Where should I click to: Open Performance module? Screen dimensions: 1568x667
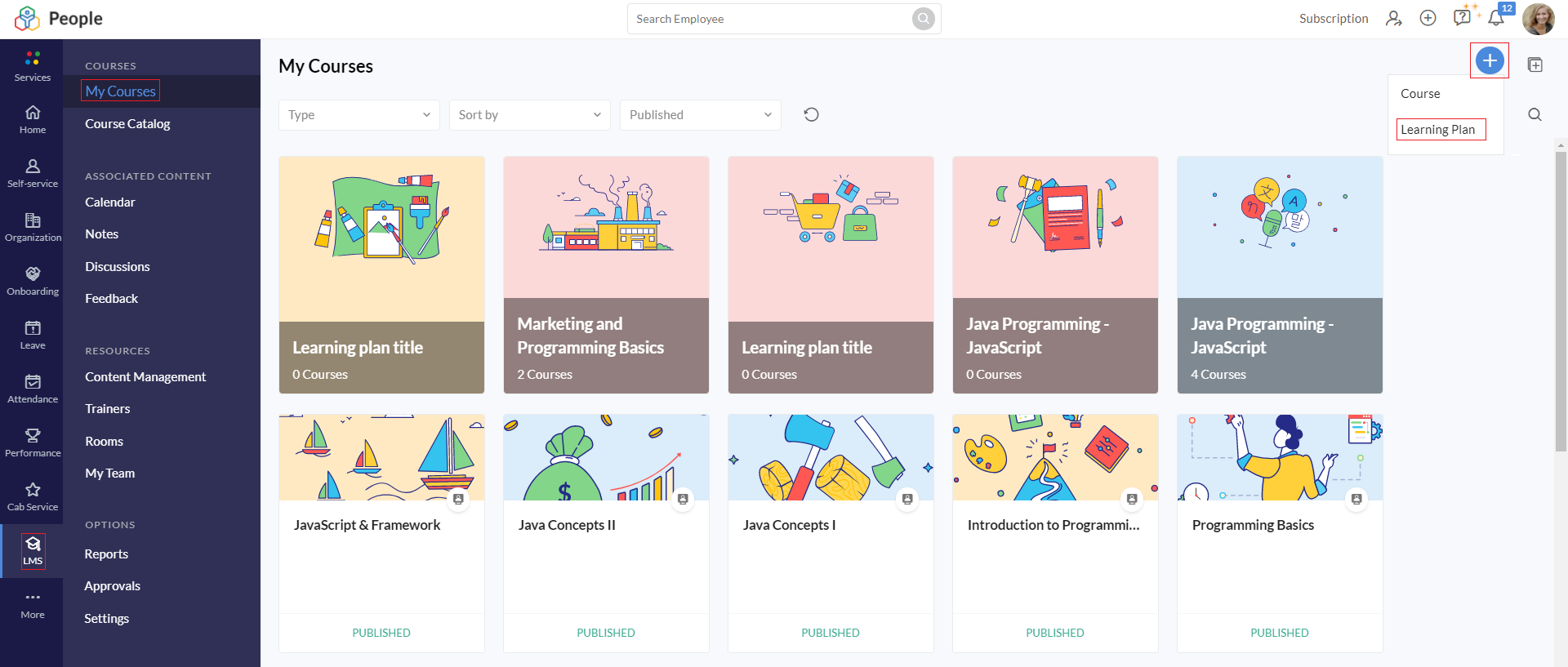33,442
